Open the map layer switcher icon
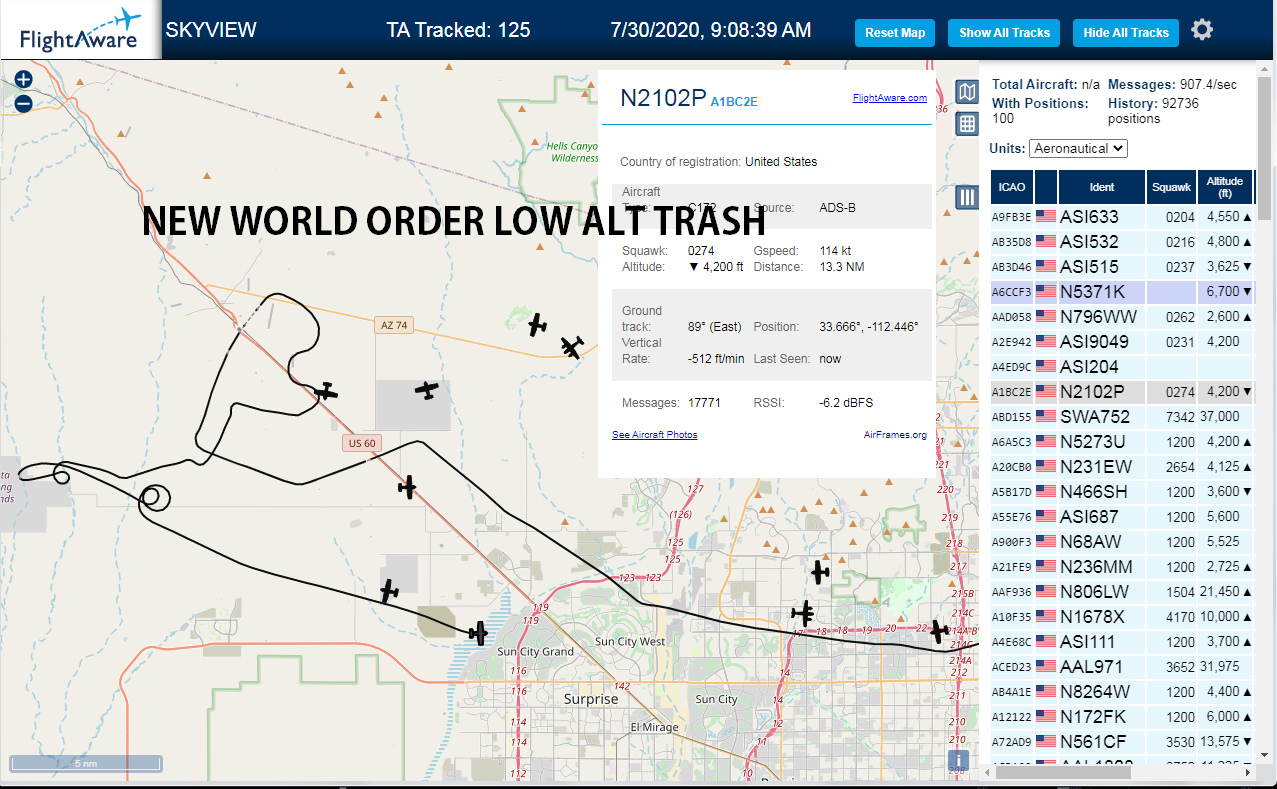 (x=966, y=93)
